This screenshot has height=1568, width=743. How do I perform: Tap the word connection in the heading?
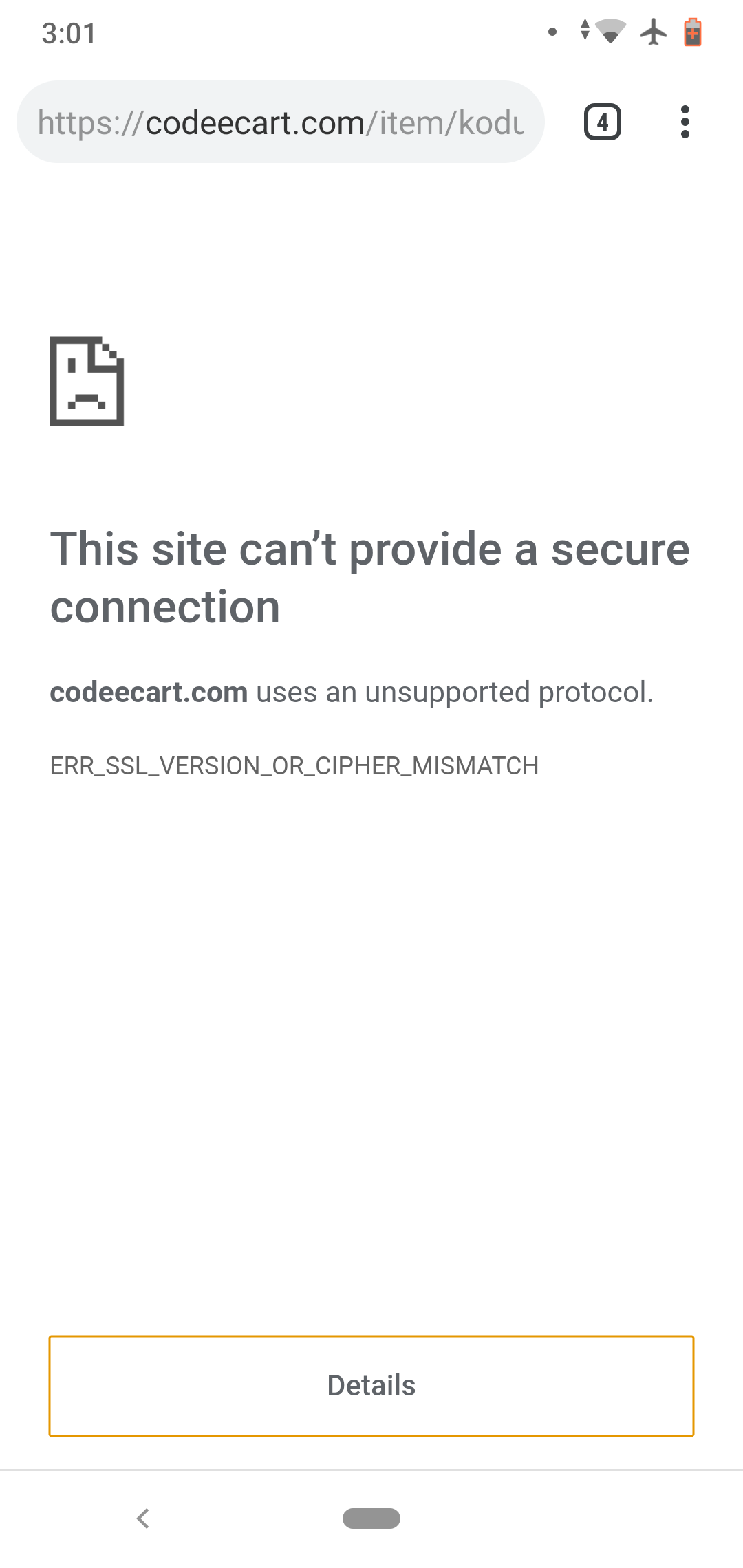pos(165,607)
